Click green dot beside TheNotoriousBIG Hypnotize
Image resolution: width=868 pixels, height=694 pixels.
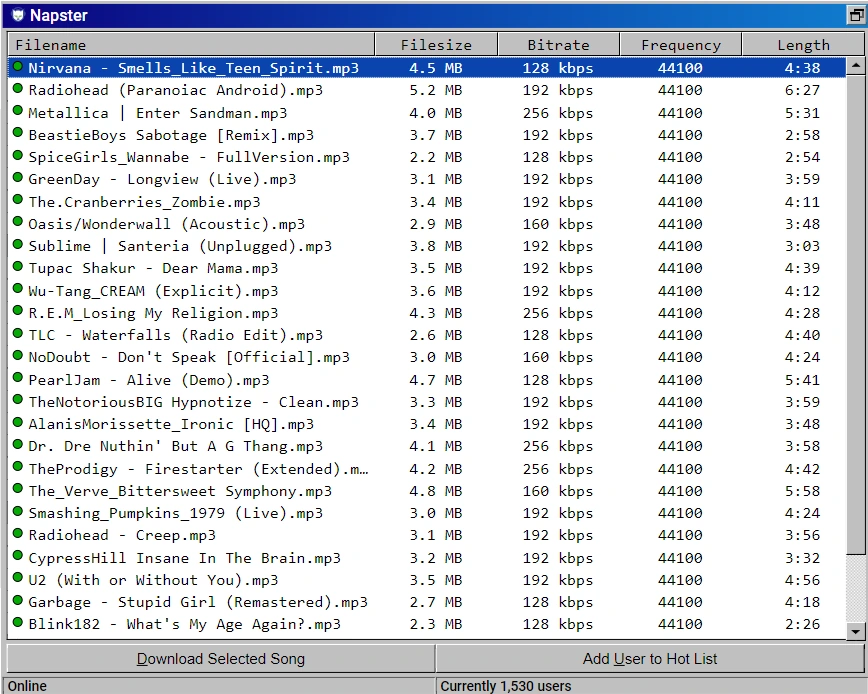point(18,400)
